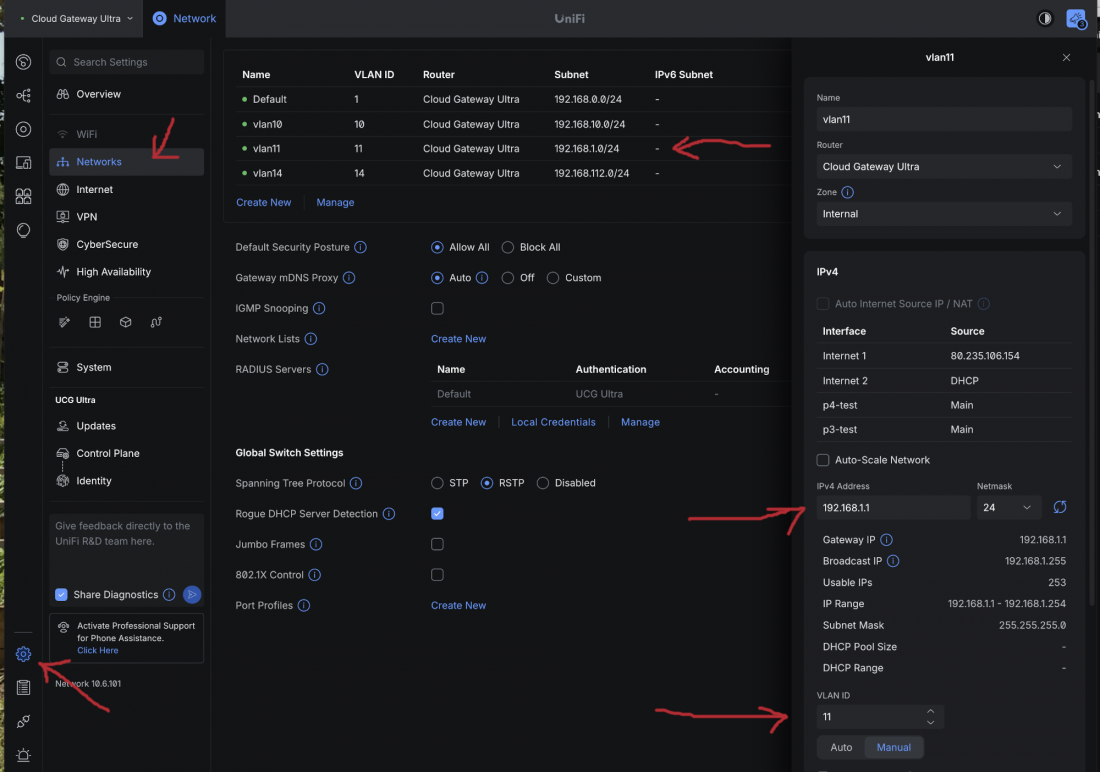Enable the Jumbo Frames checkbox
Screen dimensions: 1100x772
click(x=437, y=544)
